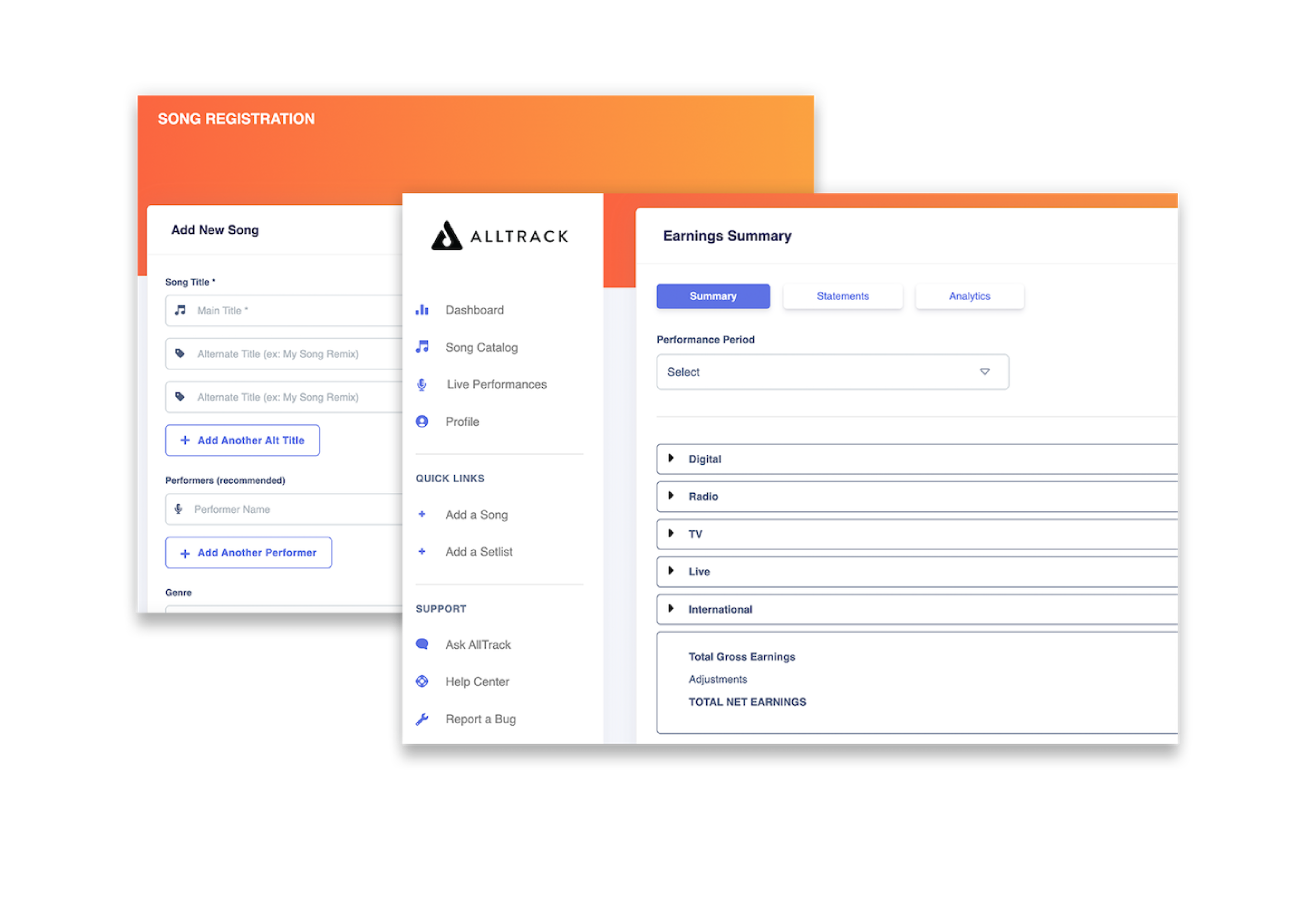Image resolution: width=1306 pixels, height=901 pixels.
Task: Expand the TV earnings row
Action: (672, 534)
